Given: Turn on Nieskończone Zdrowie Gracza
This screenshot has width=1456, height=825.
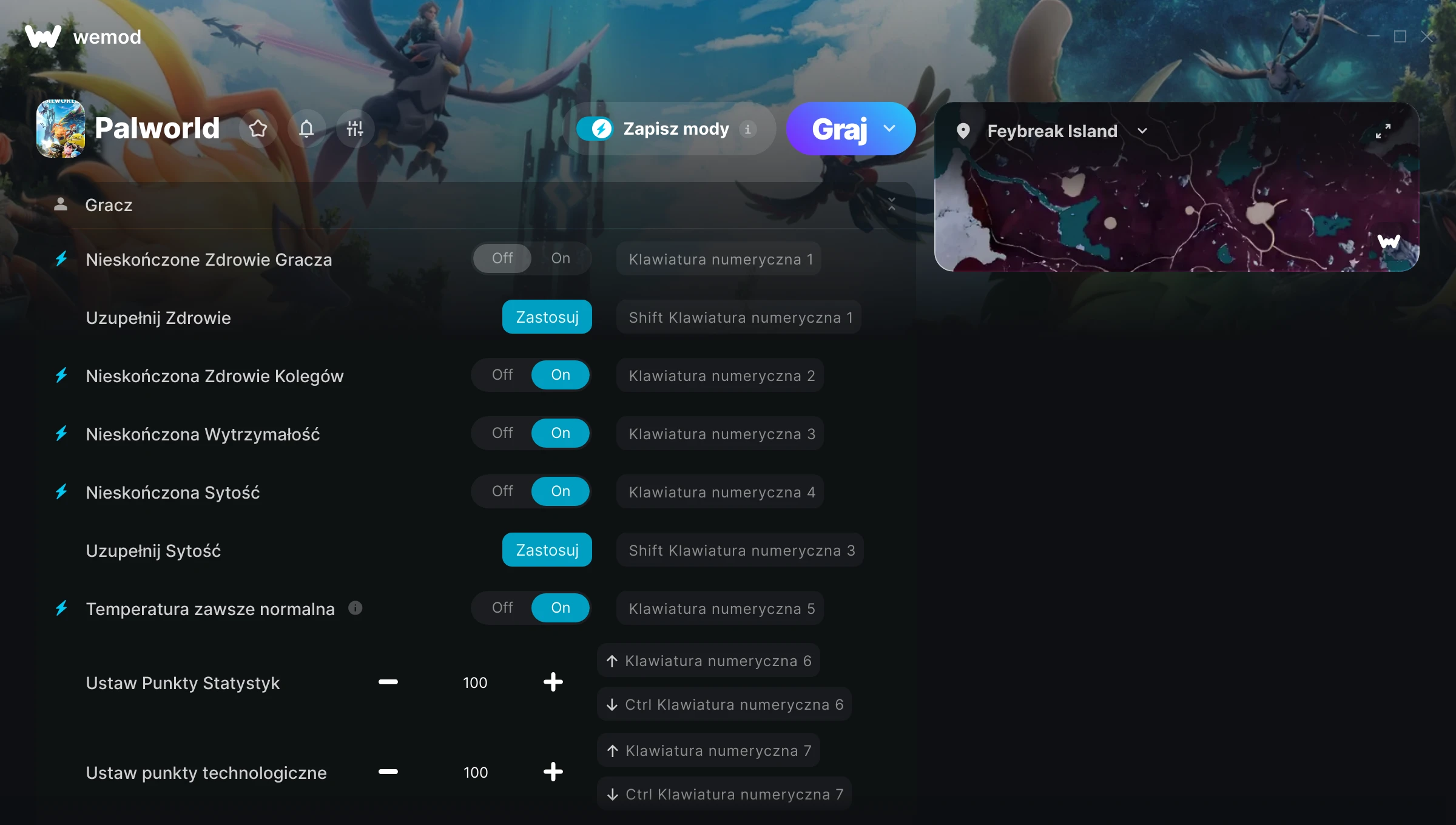Looking at the screenshot, I should (561, 258).
